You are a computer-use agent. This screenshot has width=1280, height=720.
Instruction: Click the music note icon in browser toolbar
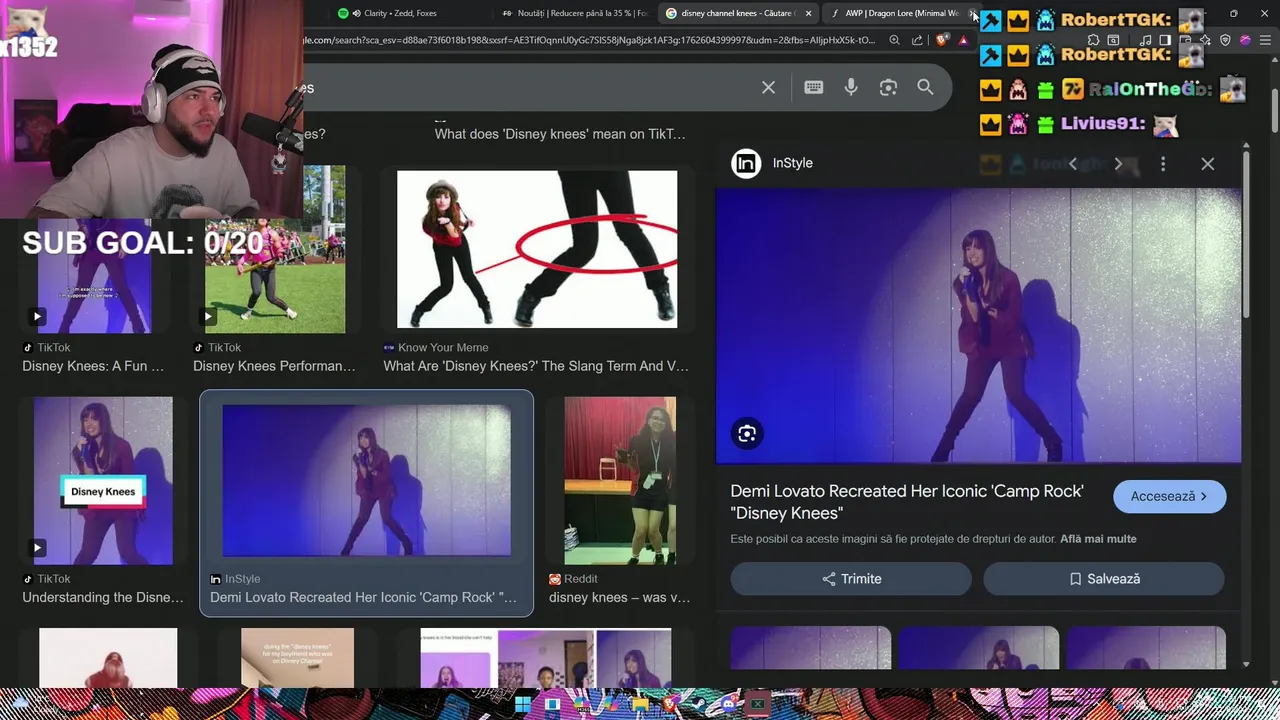[1145, 40]
